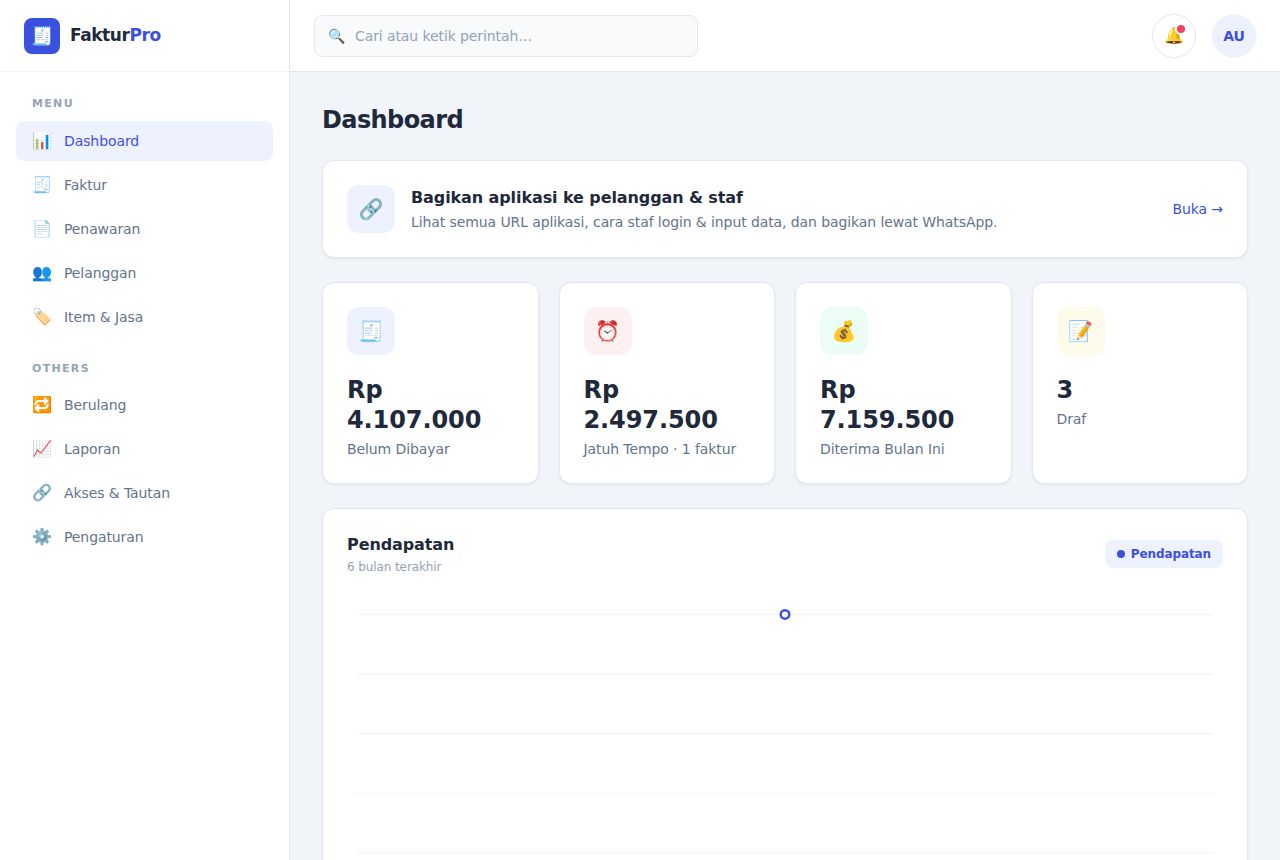Open Akses & Tautan page
This screenshot has width=1280, height=860.
[144, 493]
